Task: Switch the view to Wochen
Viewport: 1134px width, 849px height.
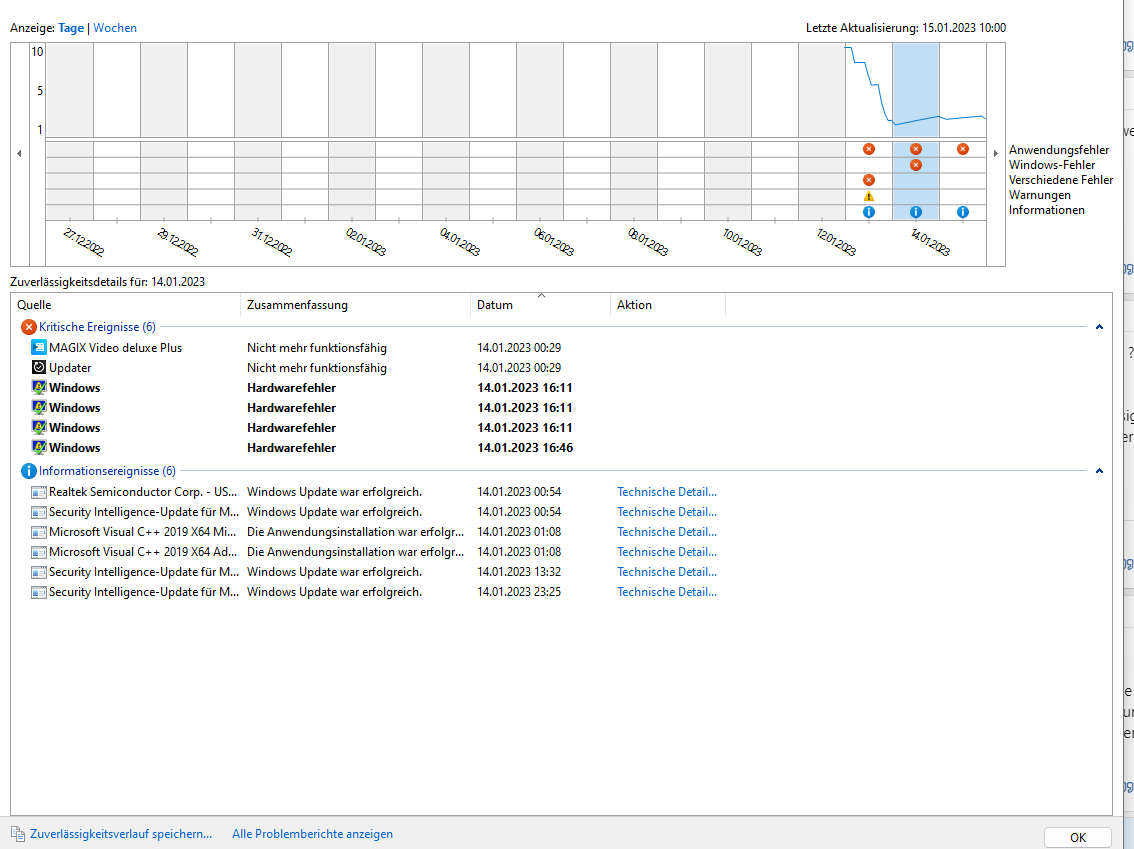Action: 114,27
